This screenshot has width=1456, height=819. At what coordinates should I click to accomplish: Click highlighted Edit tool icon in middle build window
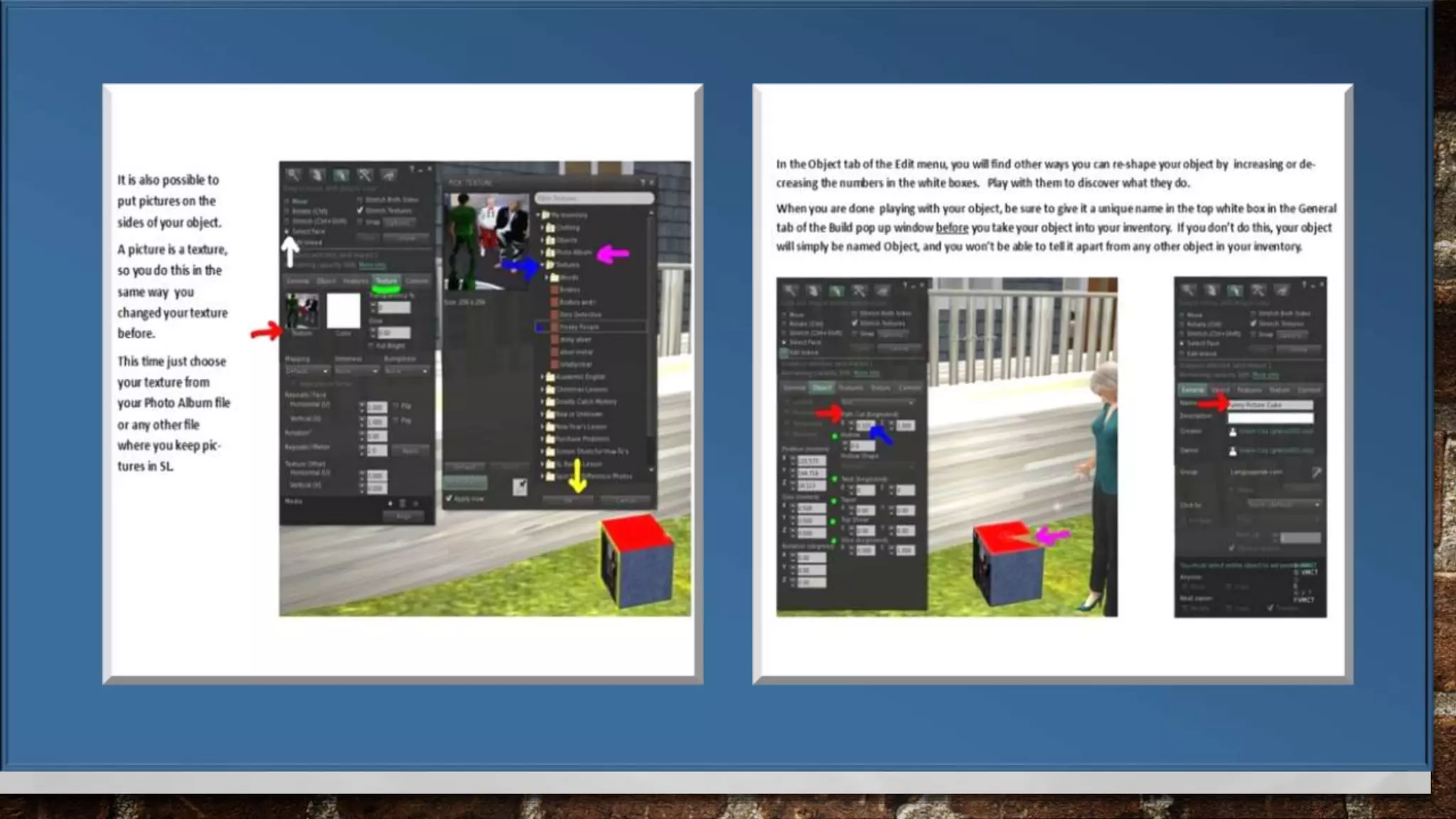pos(836,291)
